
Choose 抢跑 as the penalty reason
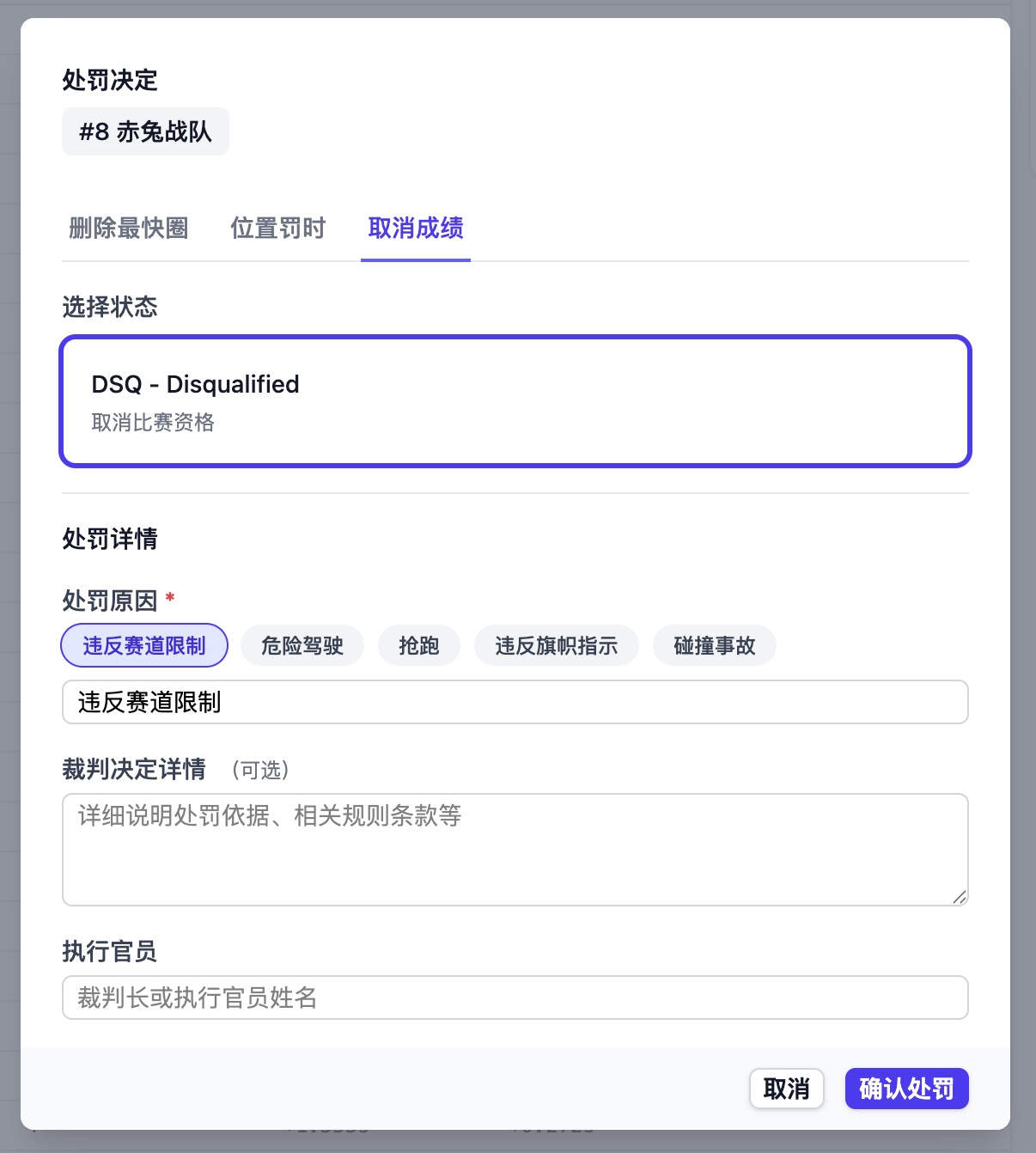pyautogui.click(x=419, y=645)
